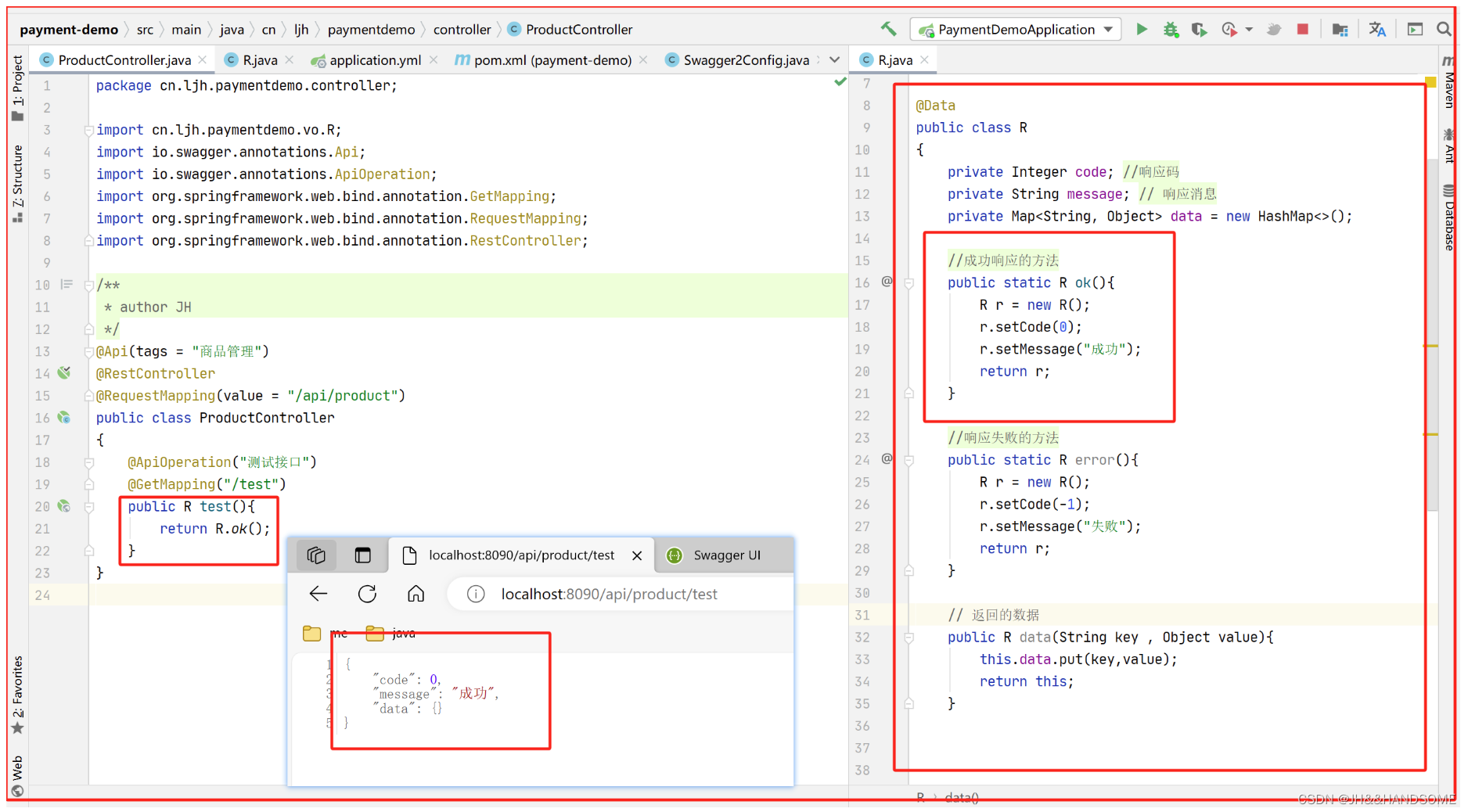Screen dimensions: 1468x812
Task: Collapse import block fold marker line 3
Action: (89, 130)
